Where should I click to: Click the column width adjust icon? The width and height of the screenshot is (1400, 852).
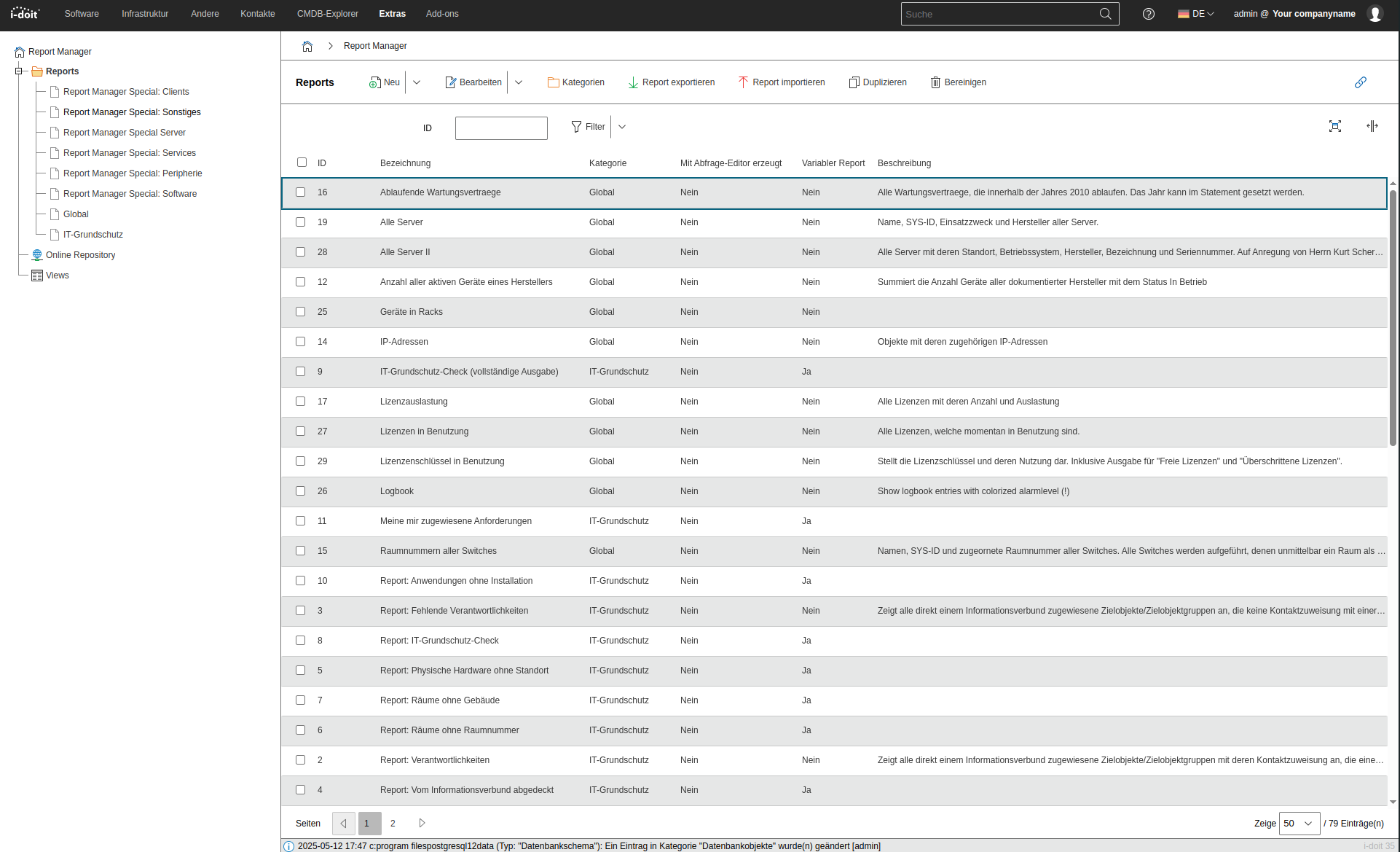click(x=1372, y=126)
